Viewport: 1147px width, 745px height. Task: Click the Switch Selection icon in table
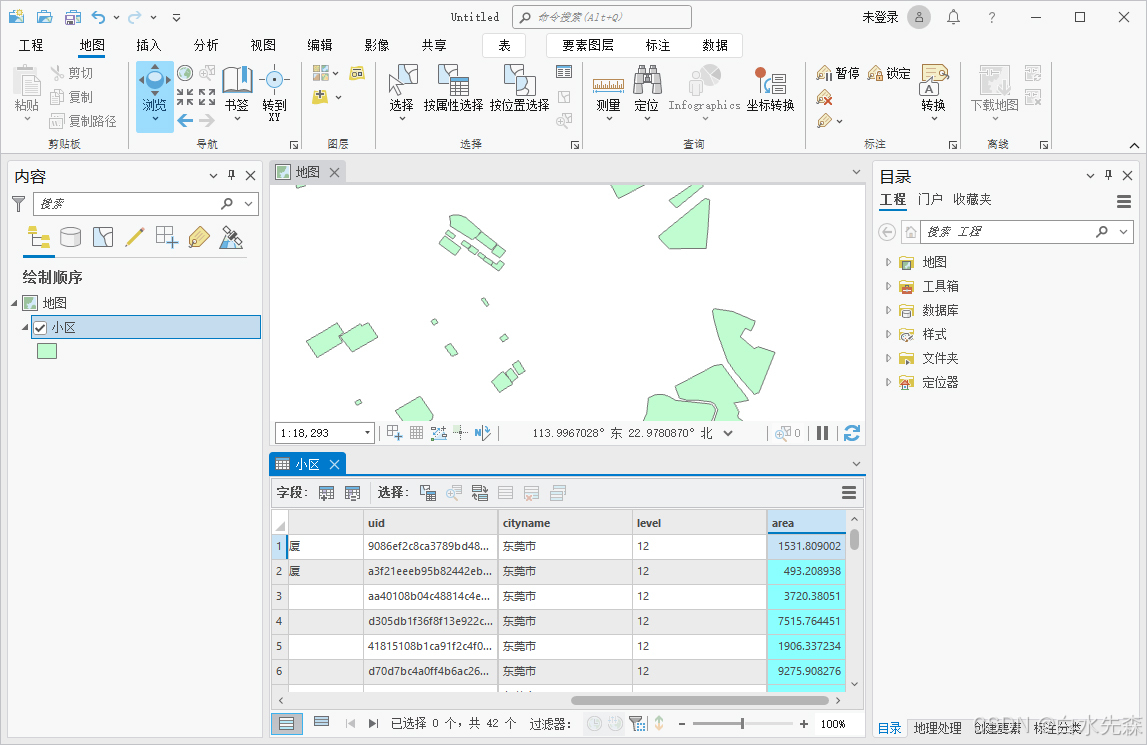pyautogui.click(x=480, y=493)
